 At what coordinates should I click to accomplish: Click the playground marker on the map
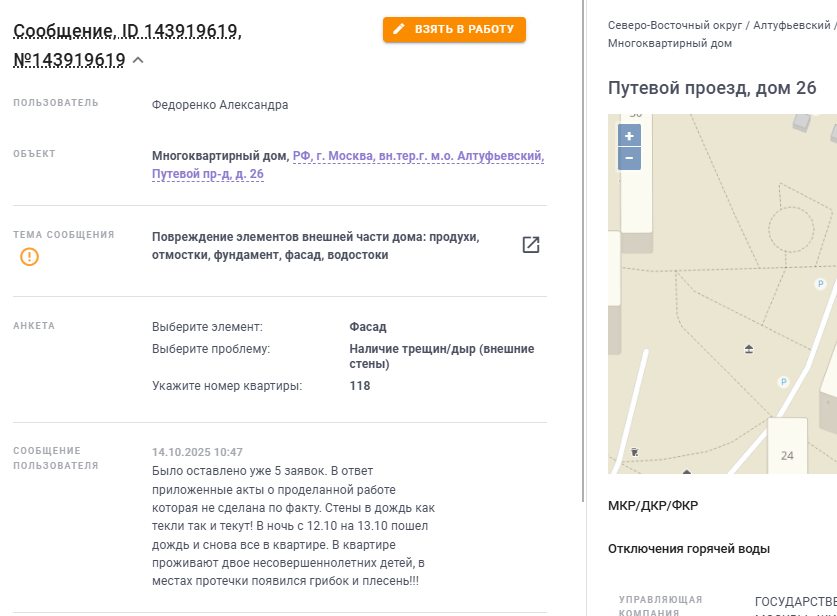[749, 349]
